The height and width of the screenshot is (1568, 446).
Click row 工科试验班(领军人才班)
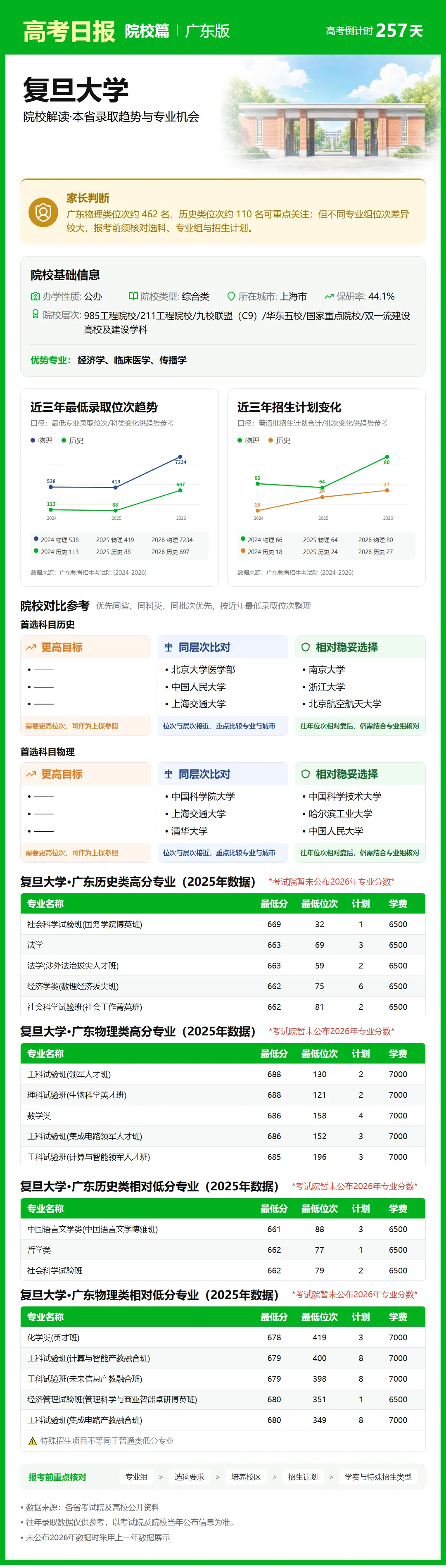[x=223, y=1074]
